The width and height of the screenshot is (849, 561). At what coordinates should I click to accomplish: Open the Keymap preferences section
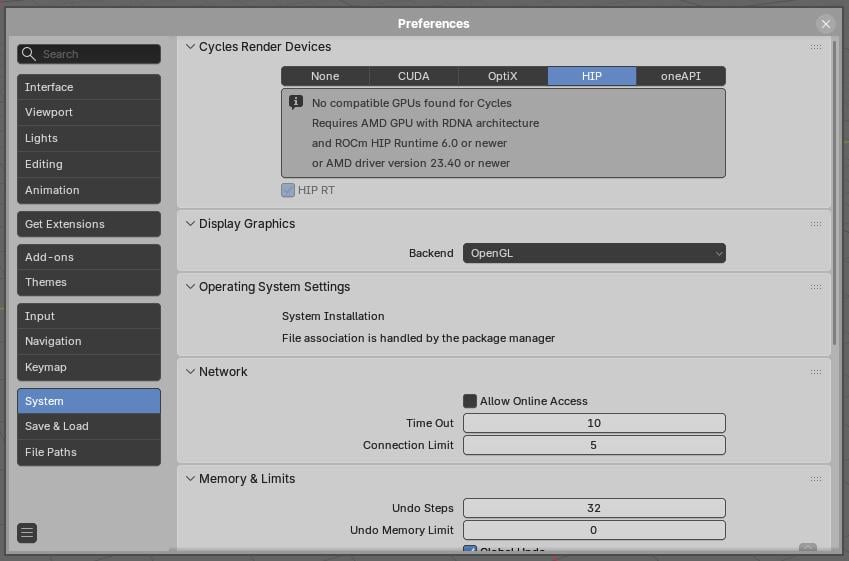click(x=89, y=367)
